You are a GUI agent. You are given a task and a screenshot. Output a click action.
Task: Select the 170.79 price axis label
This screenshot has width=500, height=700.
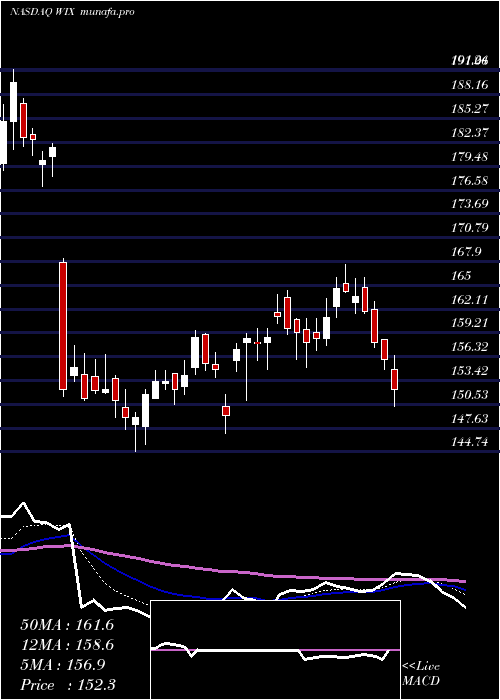pyautogui.click(x=468, y=228)
